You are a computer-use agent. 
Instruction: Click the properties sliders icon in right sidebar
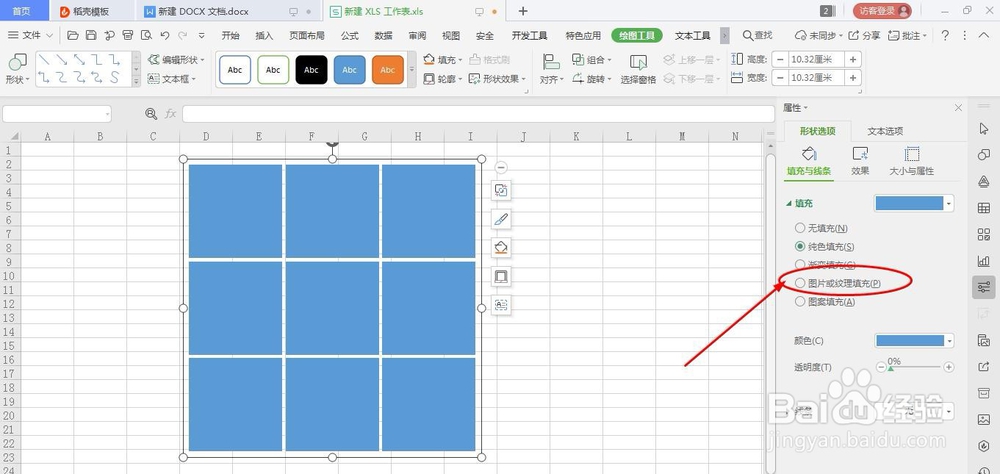click(x=983, y=287)
